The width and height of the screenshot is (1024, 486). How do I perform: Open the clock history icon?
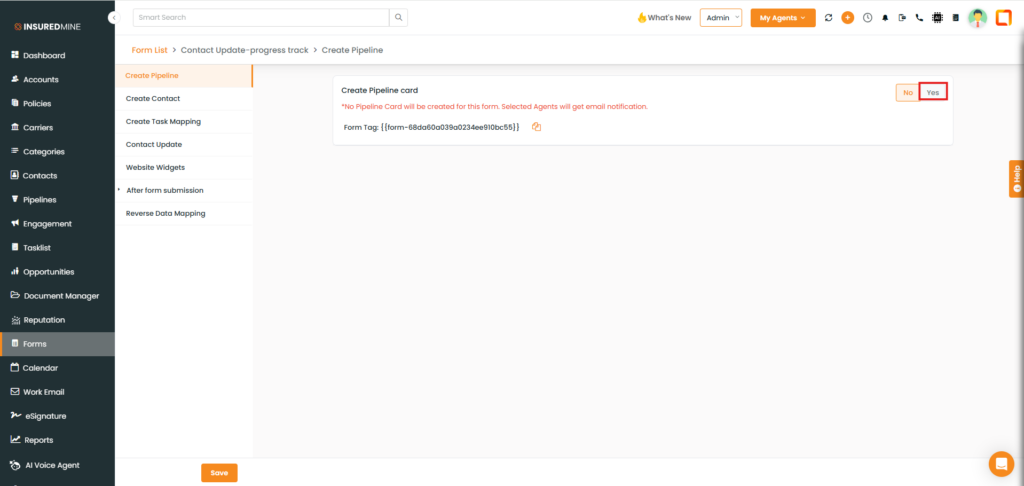[x=867, y=18]
